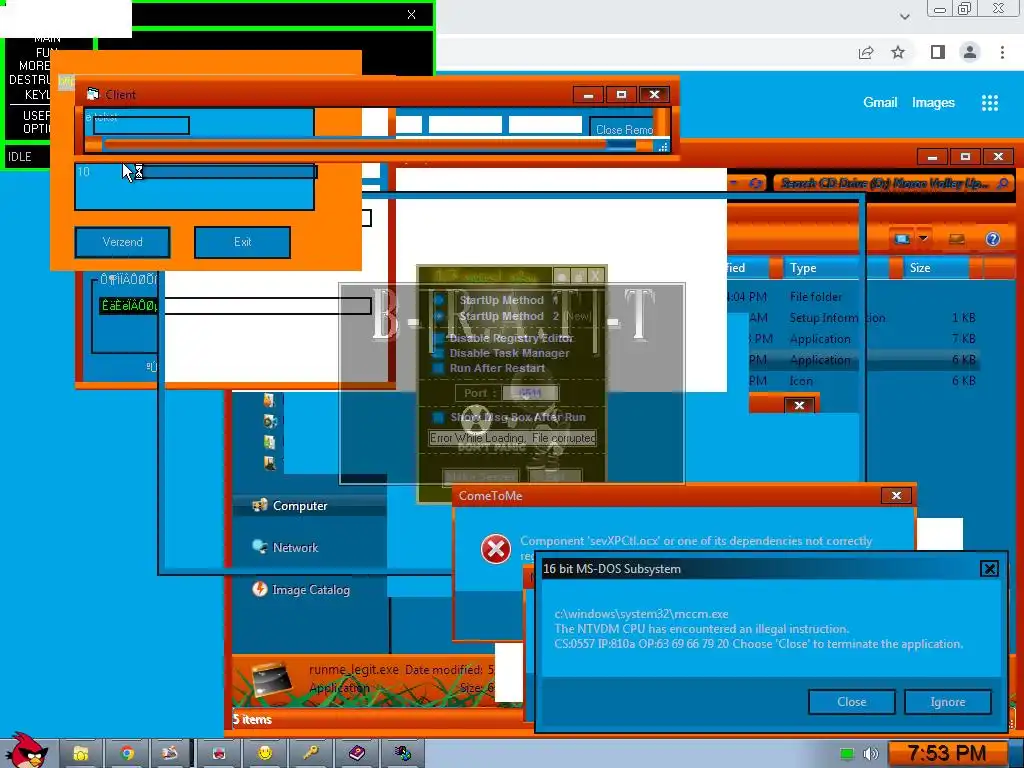The width and height of the screenshot is (1024, 768).
Task: Toggle Disable Registry Editor checkbox
Action: click(x=439, y=338)
